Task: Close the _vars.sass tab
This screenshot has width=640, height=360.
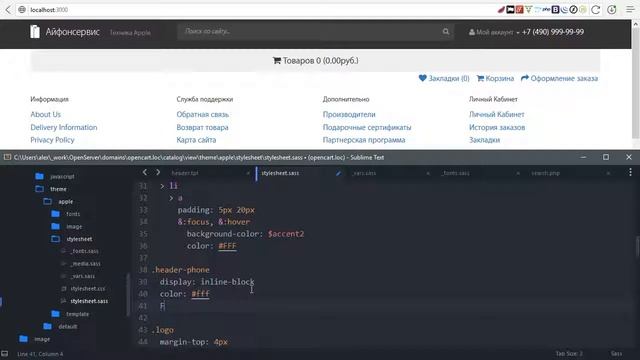Action: 428,173
